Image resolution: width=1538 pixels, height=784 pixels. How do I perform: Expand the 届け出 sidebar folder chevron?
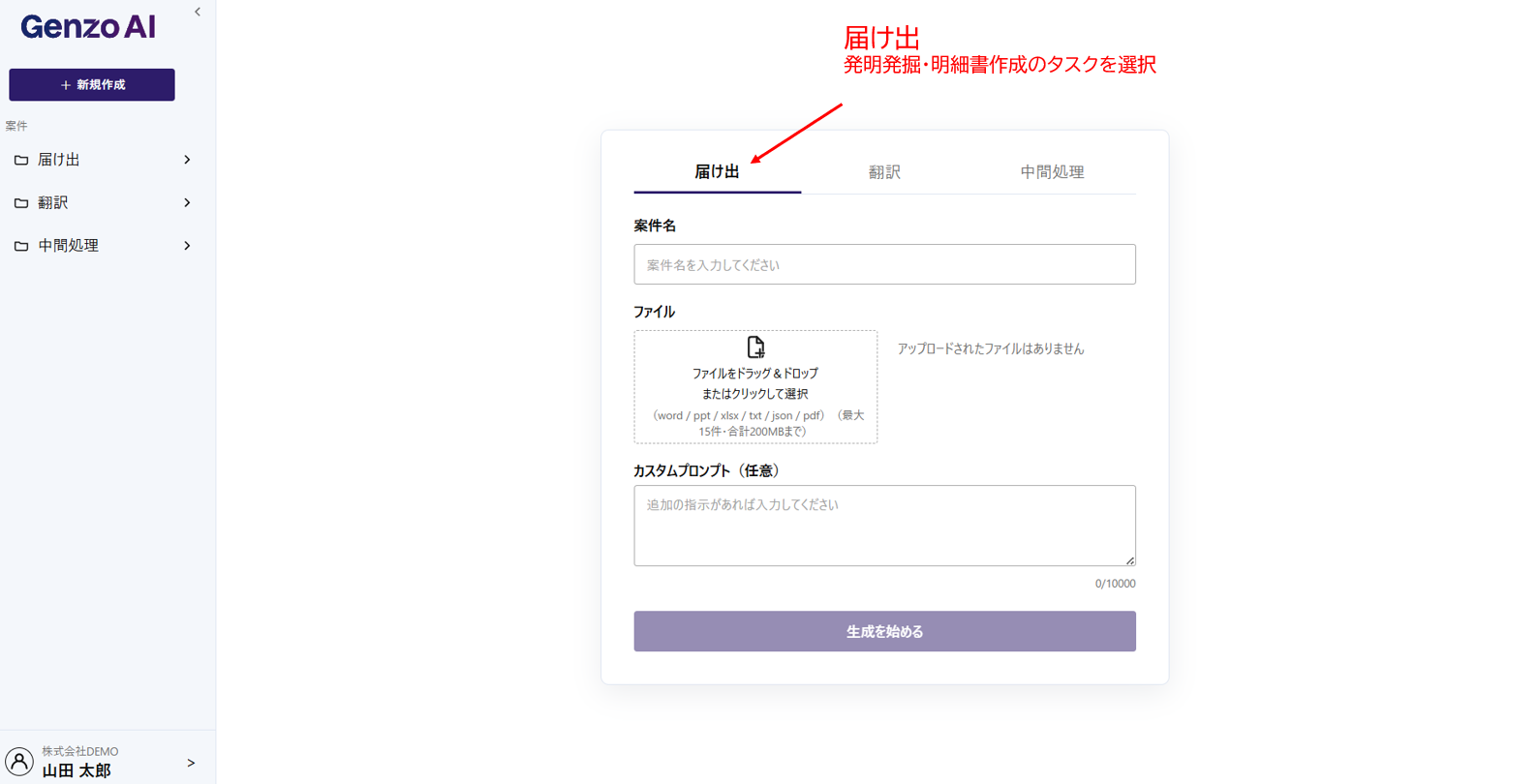pos(187,160)
